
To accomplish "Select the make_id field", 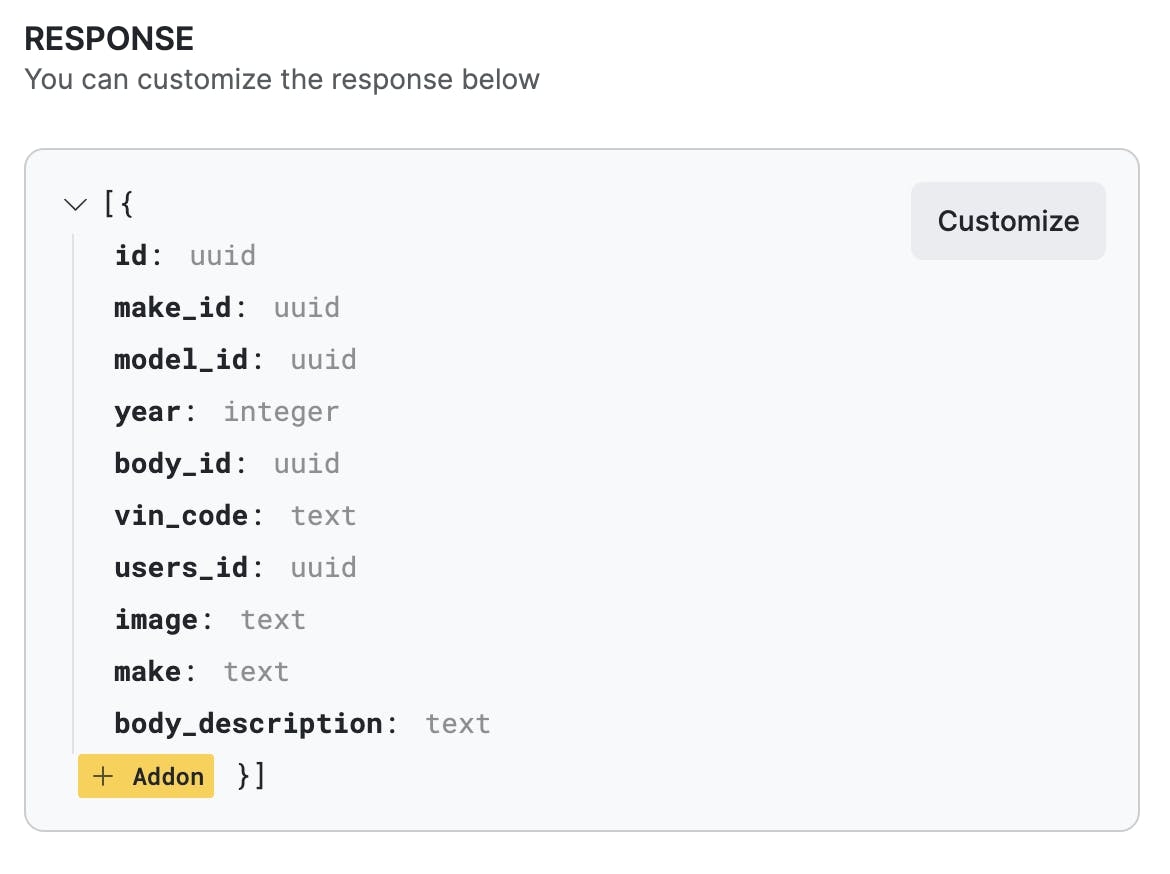I will point(172,308).
